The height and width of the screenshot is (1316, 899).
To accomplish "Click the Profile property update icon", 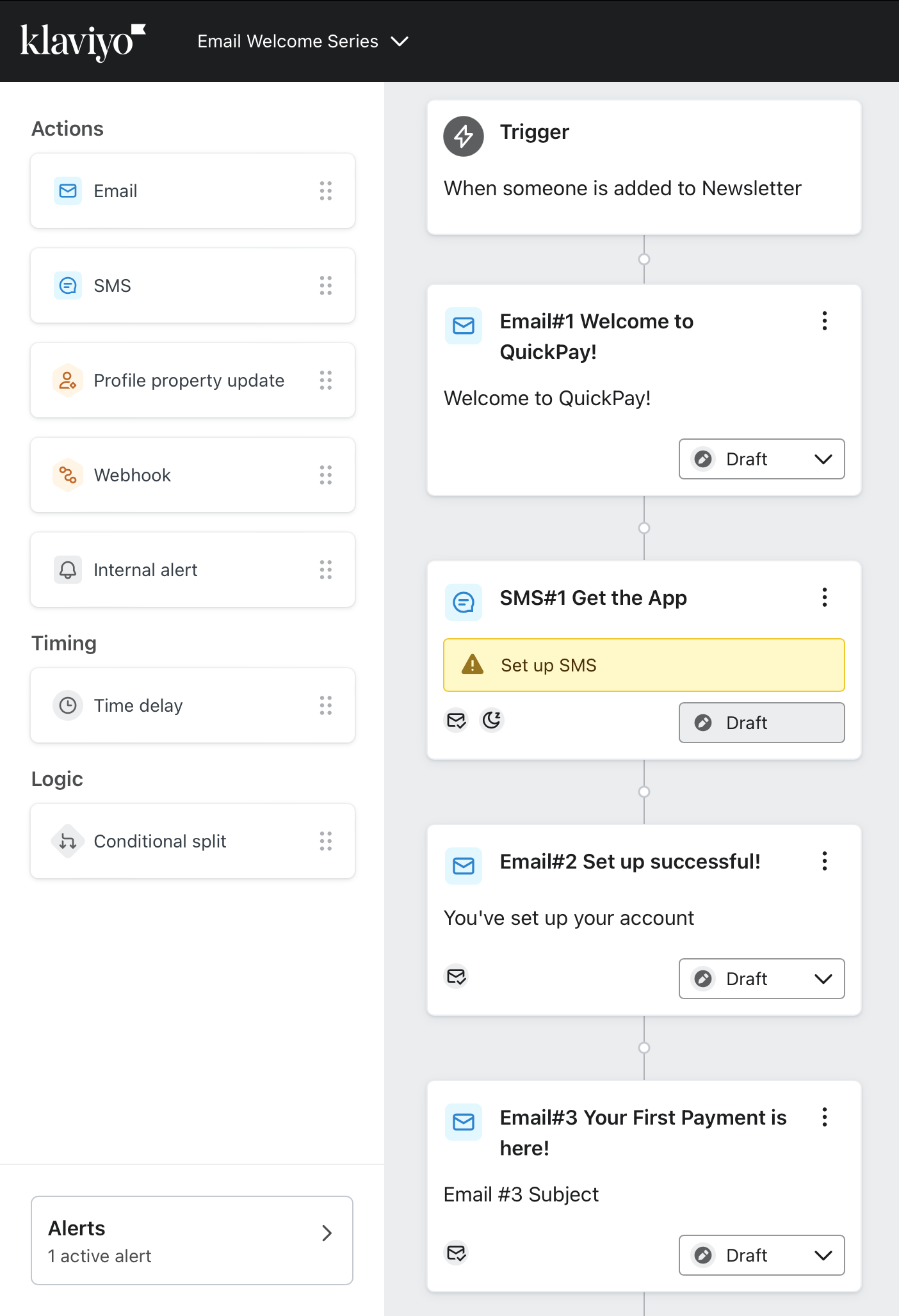I will 68,380.
